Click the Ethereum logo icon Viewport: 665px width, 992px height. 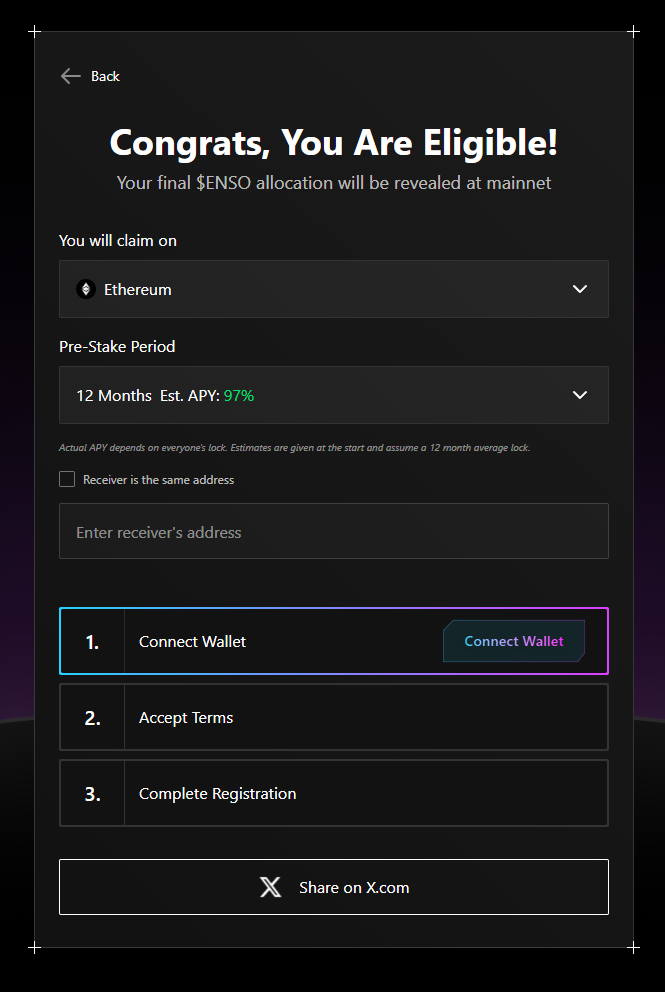click(x=86, y=289)
